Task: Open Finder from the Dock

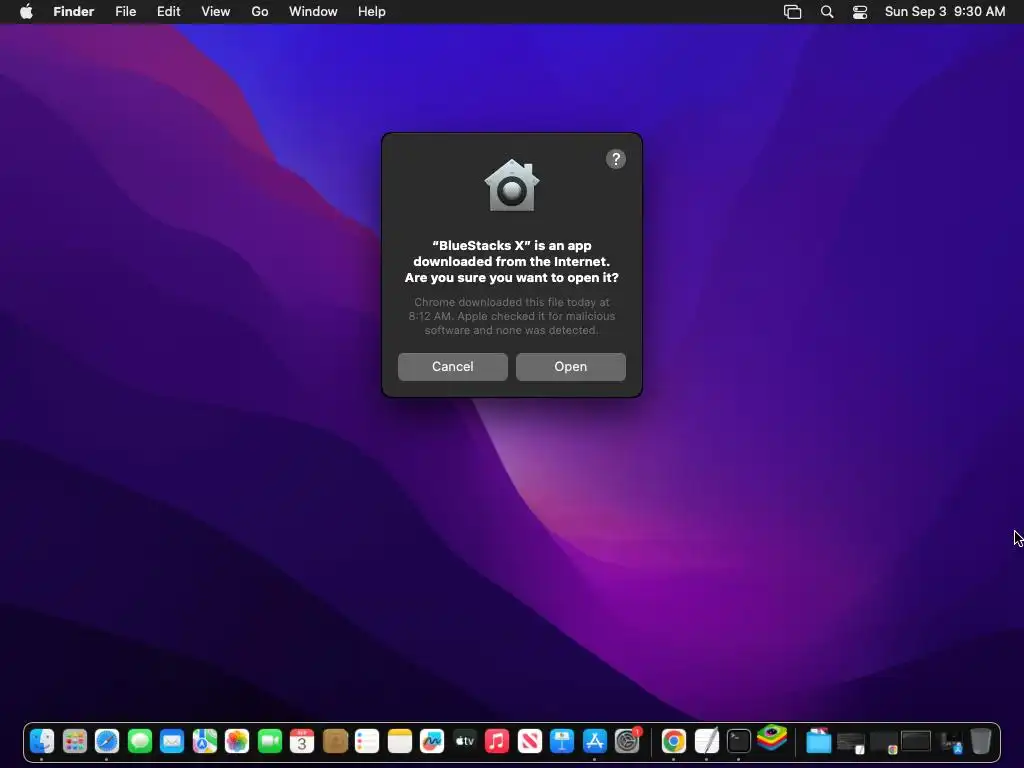Action: click(42, 741)
